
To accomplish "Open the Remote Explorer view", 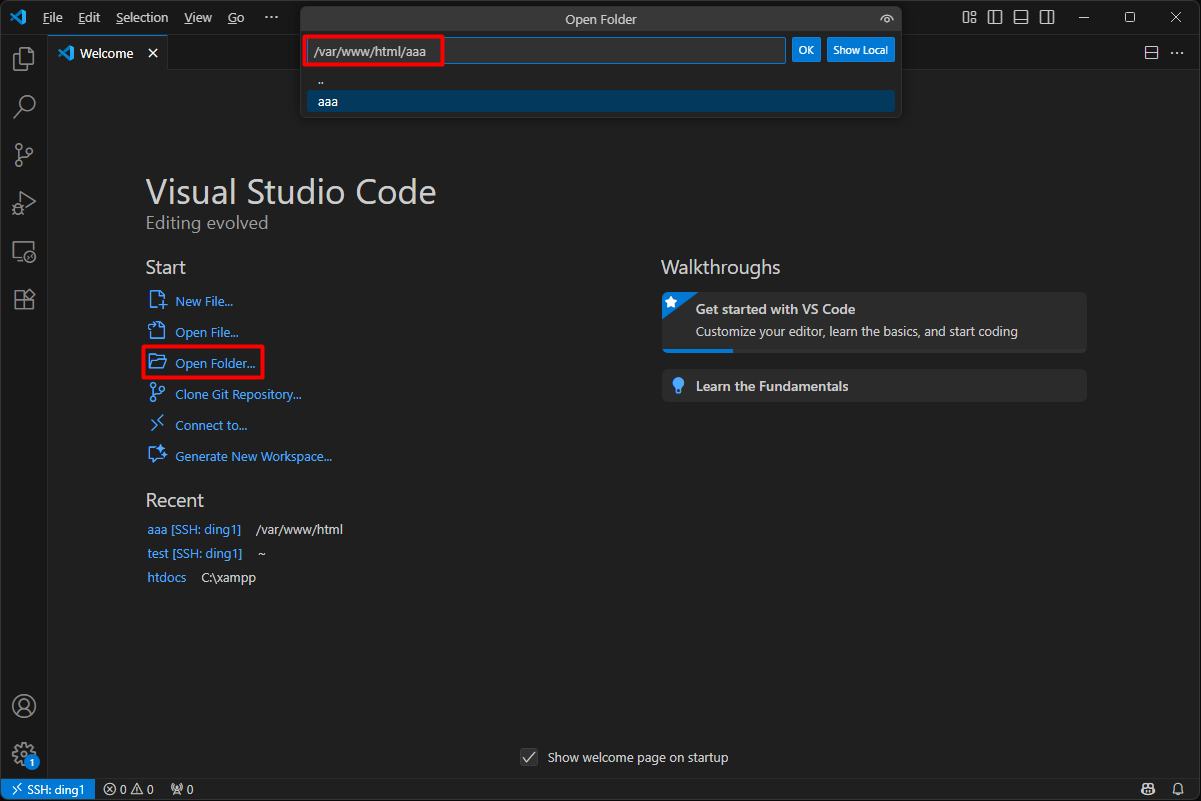I will click(x=24, y=251).
